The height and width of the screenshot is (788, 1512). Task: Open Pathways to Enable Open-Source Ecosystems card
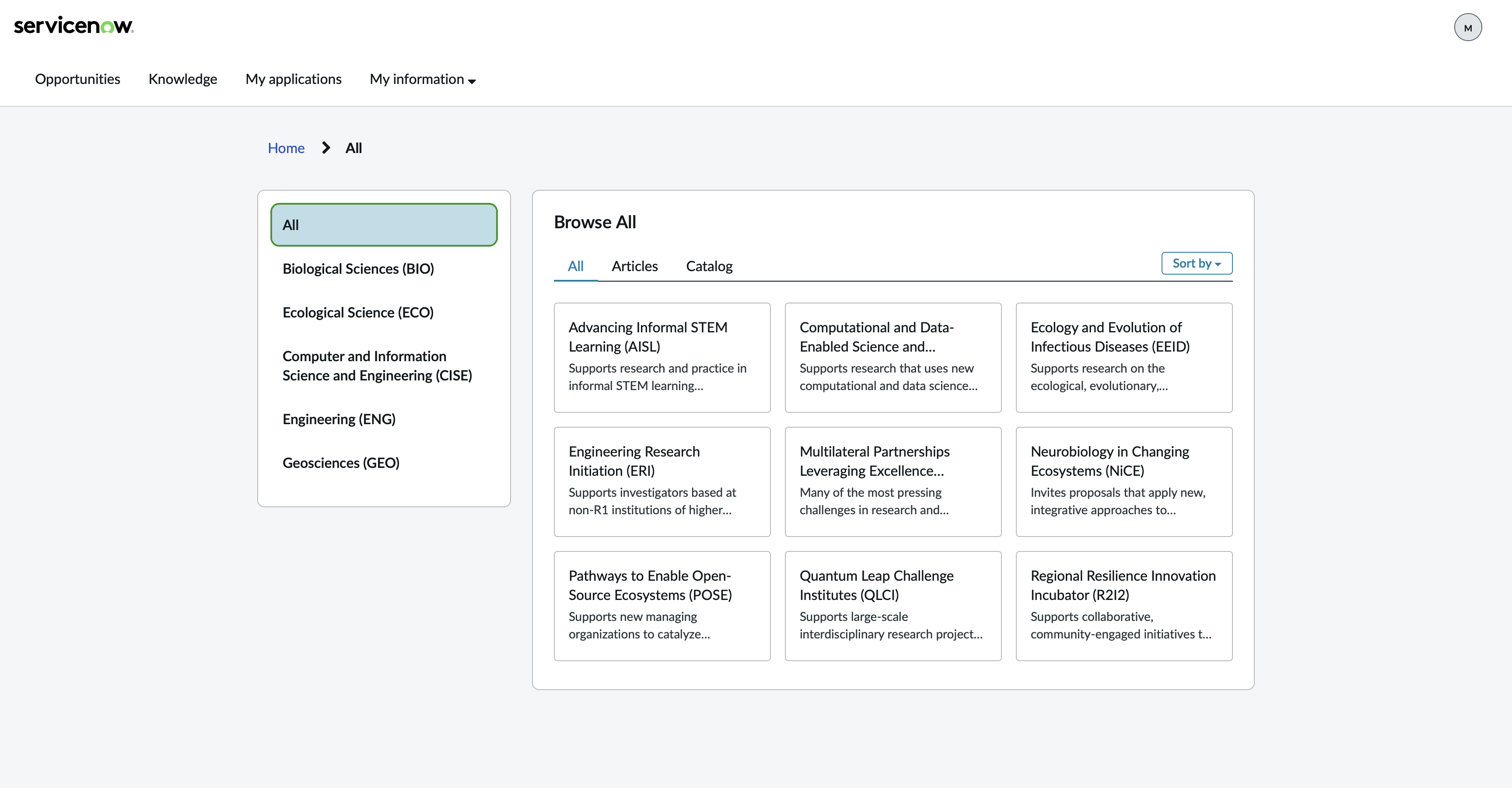pos(662,606)
